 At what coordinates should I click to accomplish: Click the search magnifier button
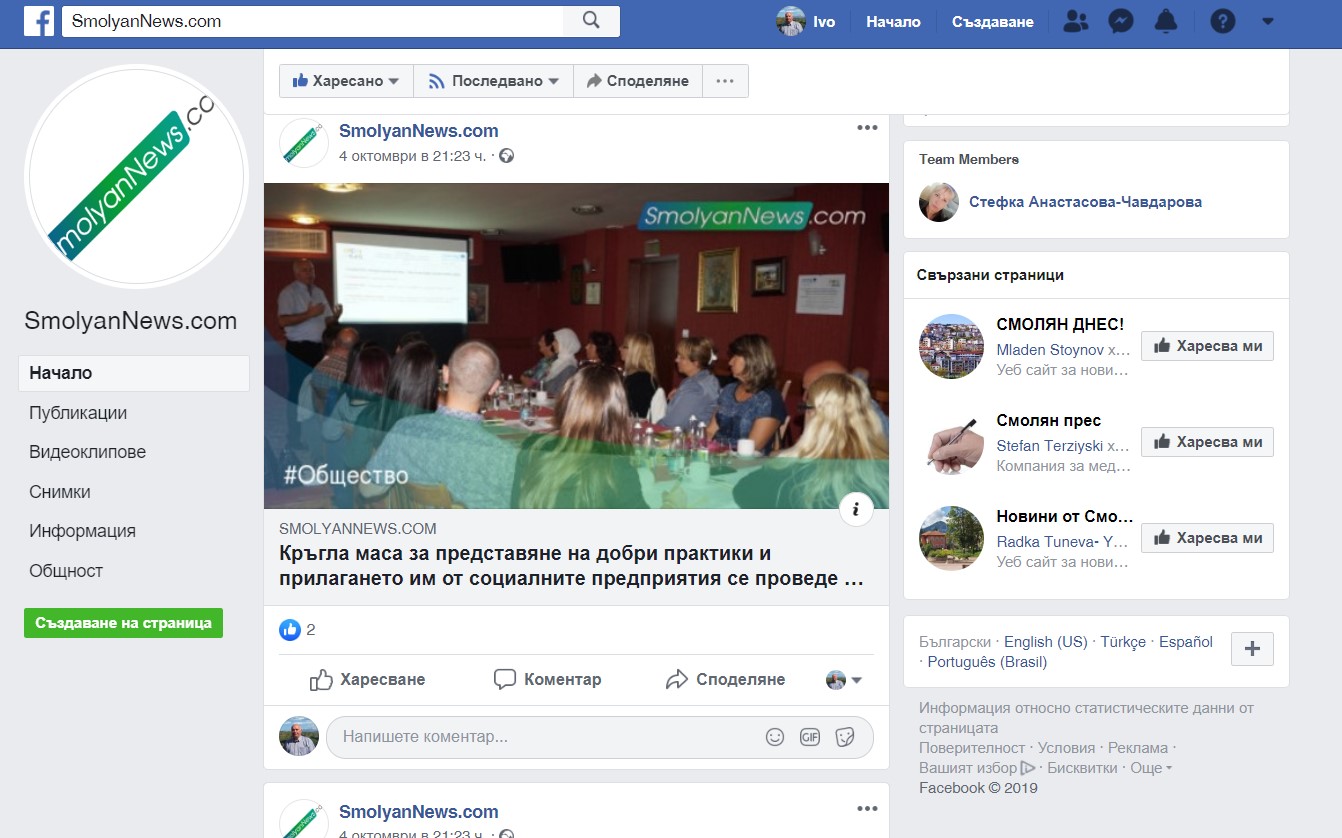(x=591, y=21)
